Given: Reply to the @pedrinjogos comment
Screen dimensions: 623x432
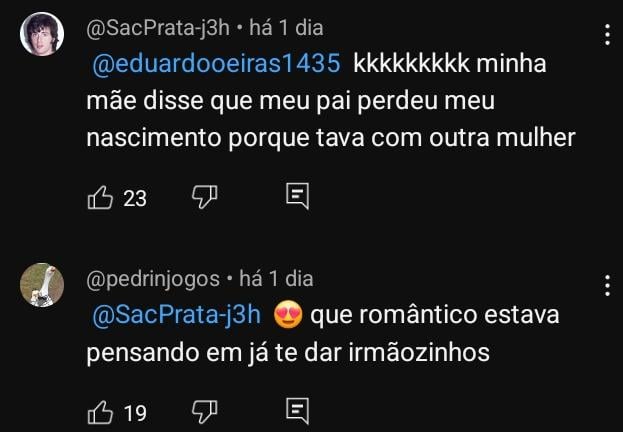Looking at the screenshot, I should point(297,410).
